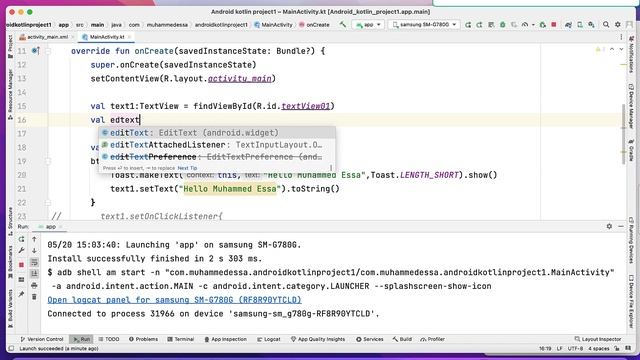The width and height of the screenshot is (640, 360).
Task: Click the Scroll Up arrow in Run console
Action: click(x=34, y=239)
